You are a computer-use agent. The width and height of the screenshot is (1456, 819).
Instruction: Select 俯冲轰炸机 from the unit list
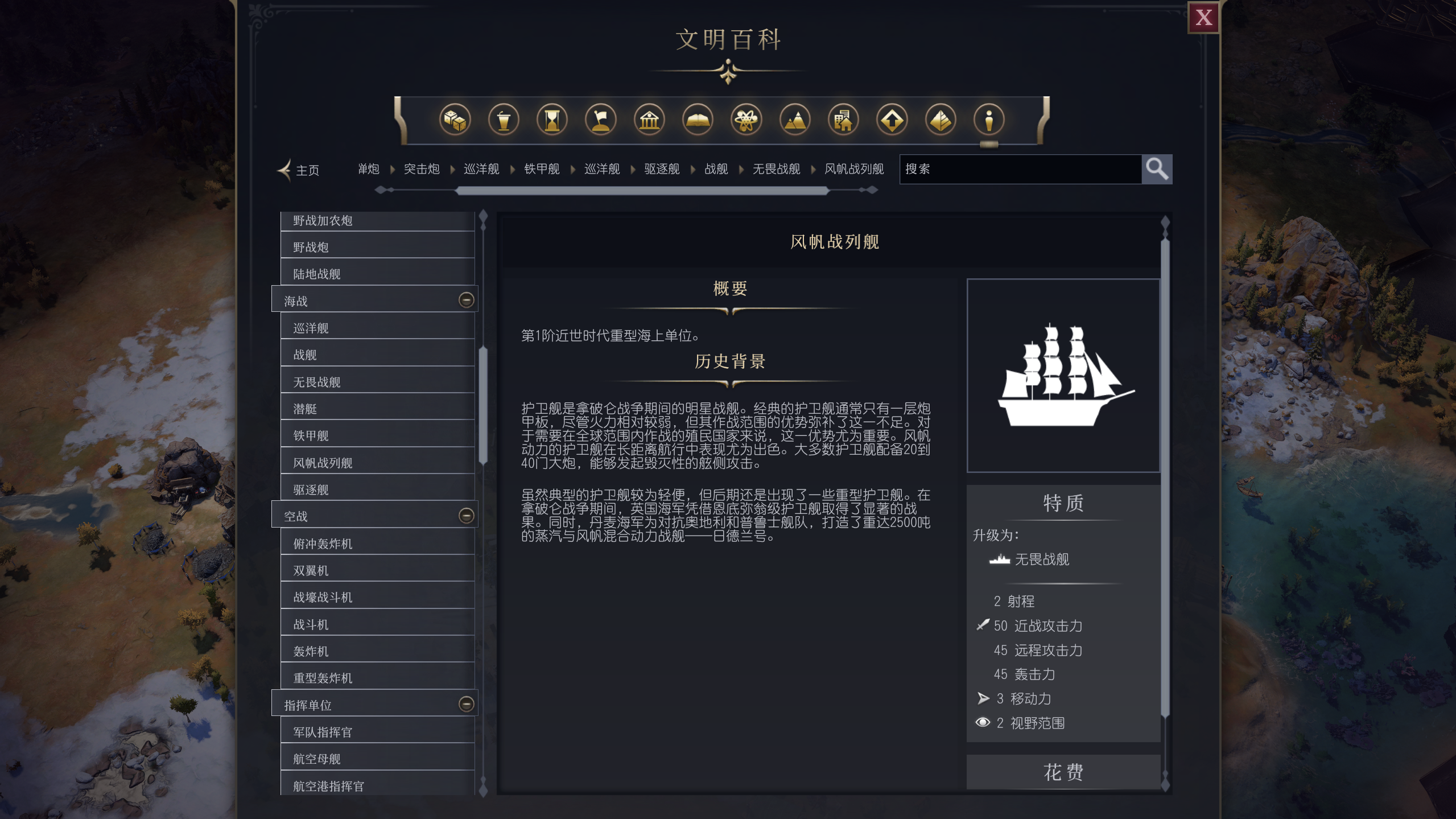[377, 544]
